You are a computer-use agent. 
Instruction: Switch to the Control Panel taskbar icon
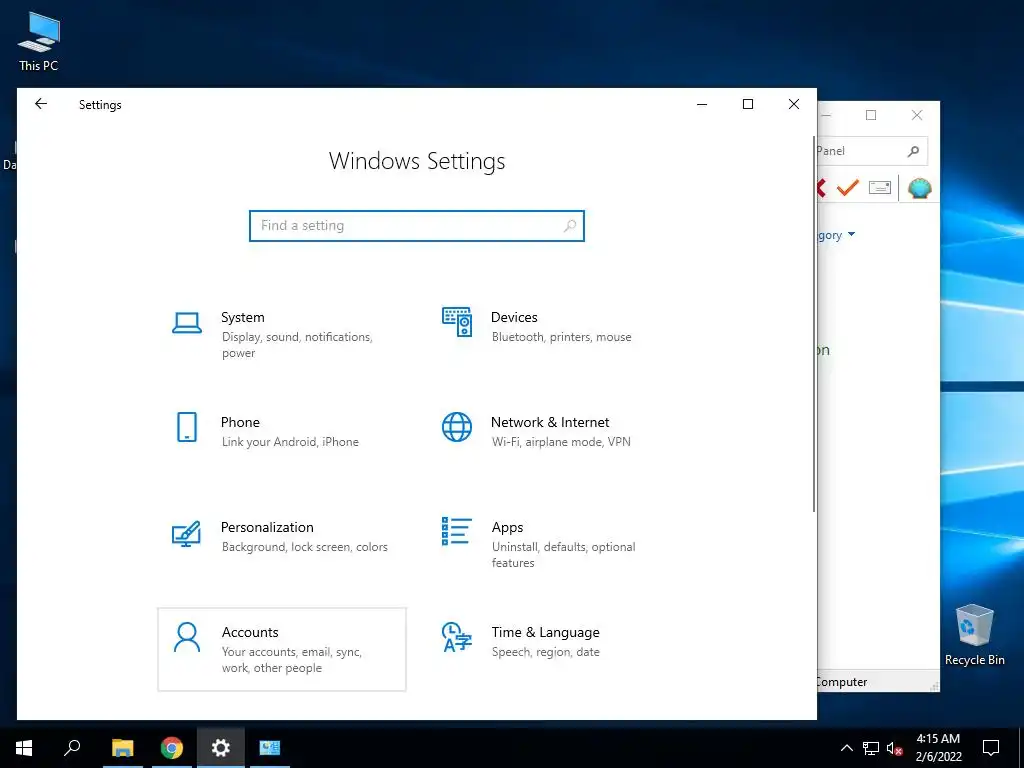click(270, 748)
